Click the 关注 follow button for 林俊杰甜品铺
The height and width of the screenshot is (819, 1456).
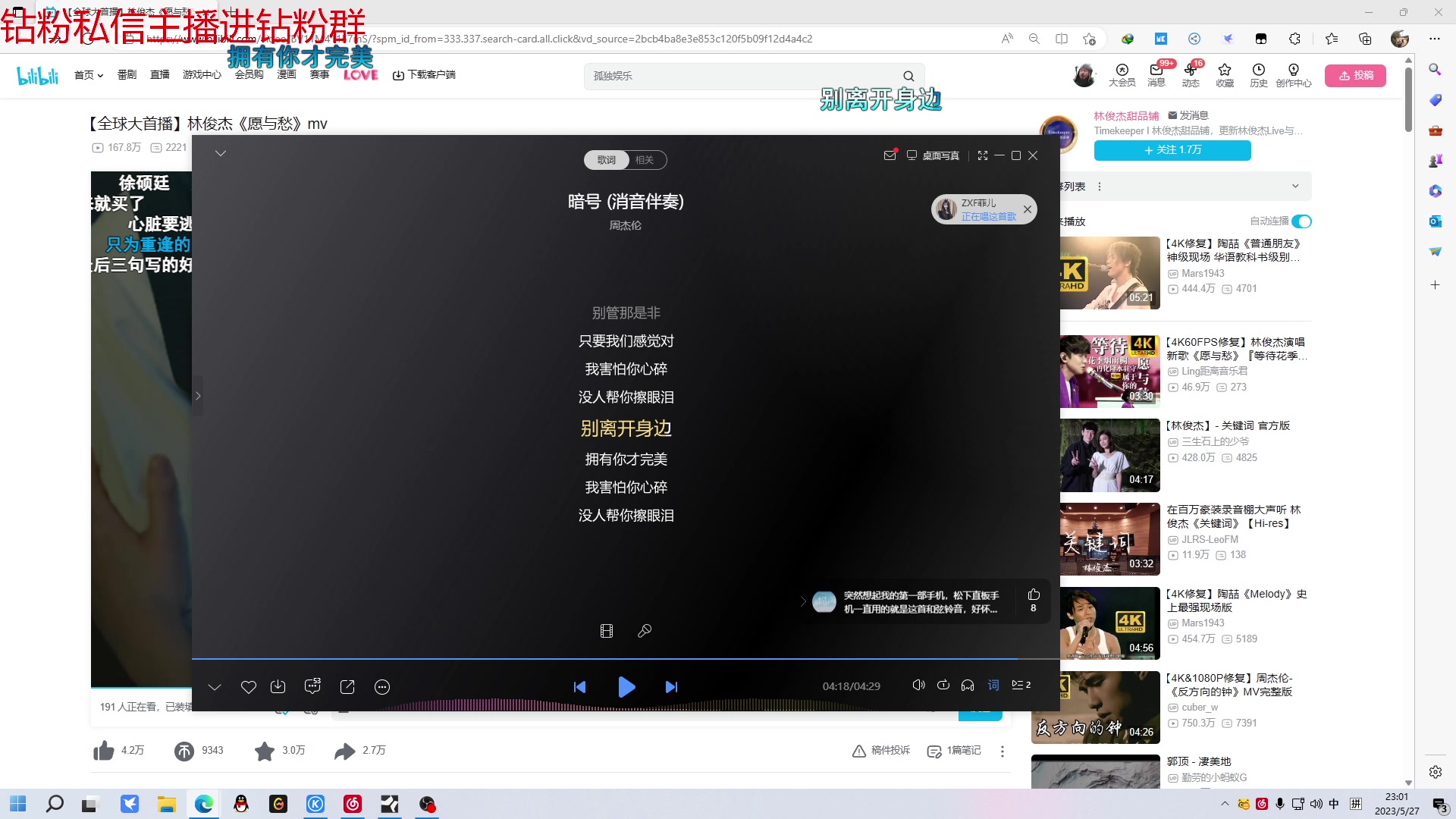1172,150
